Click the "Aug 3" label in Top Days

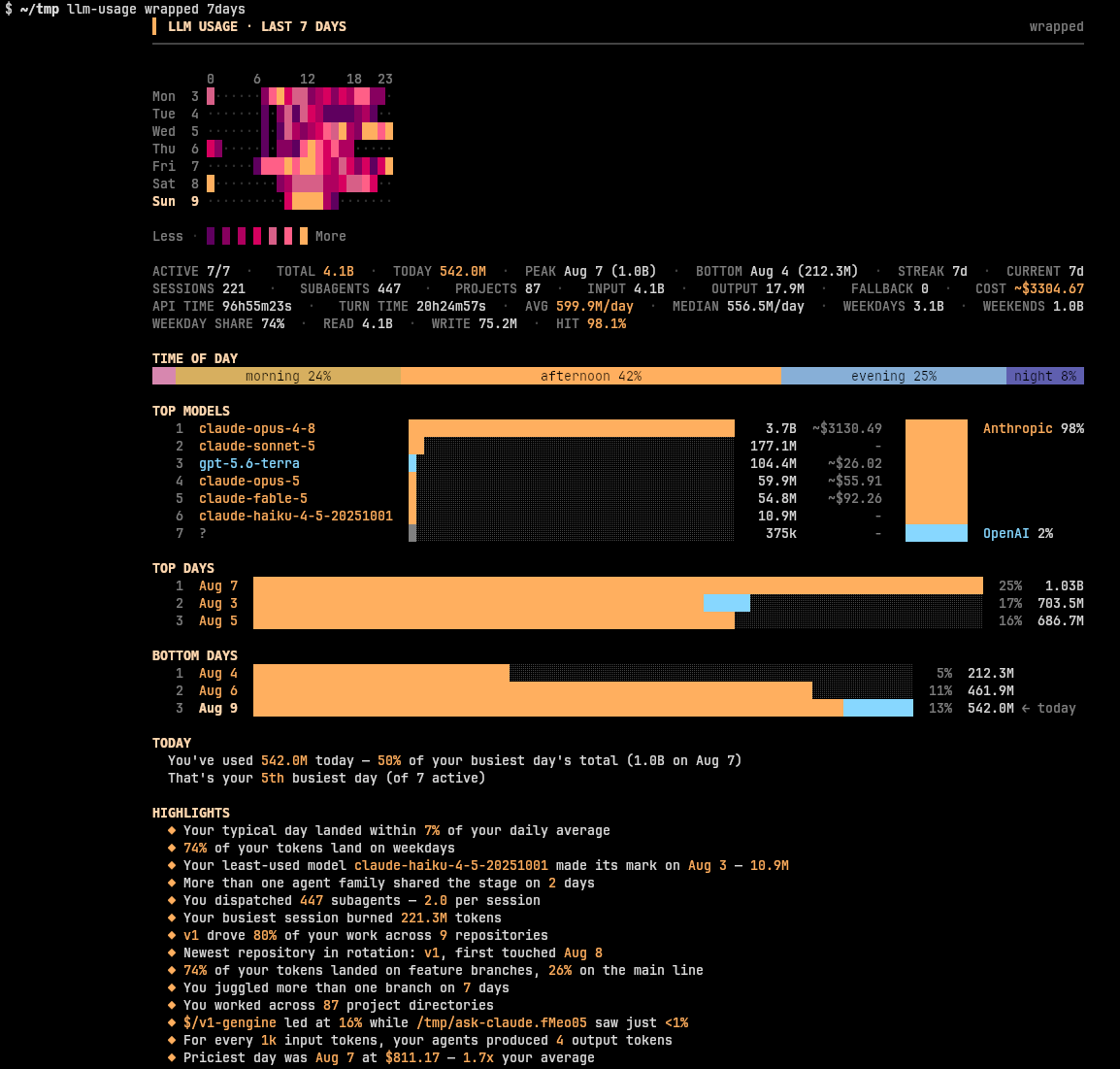tap(218, 603)
